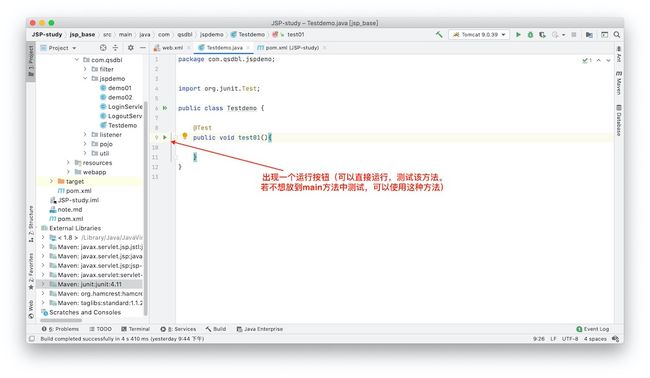
Task: Open Build tool window
Action: 216,329
